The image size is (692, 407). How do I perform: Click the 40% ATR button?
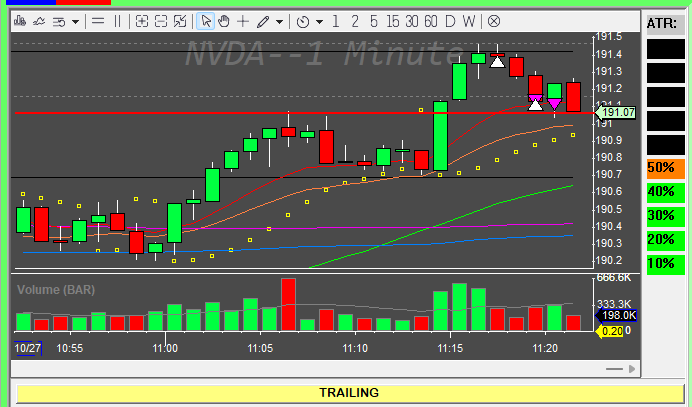[666, 192]
